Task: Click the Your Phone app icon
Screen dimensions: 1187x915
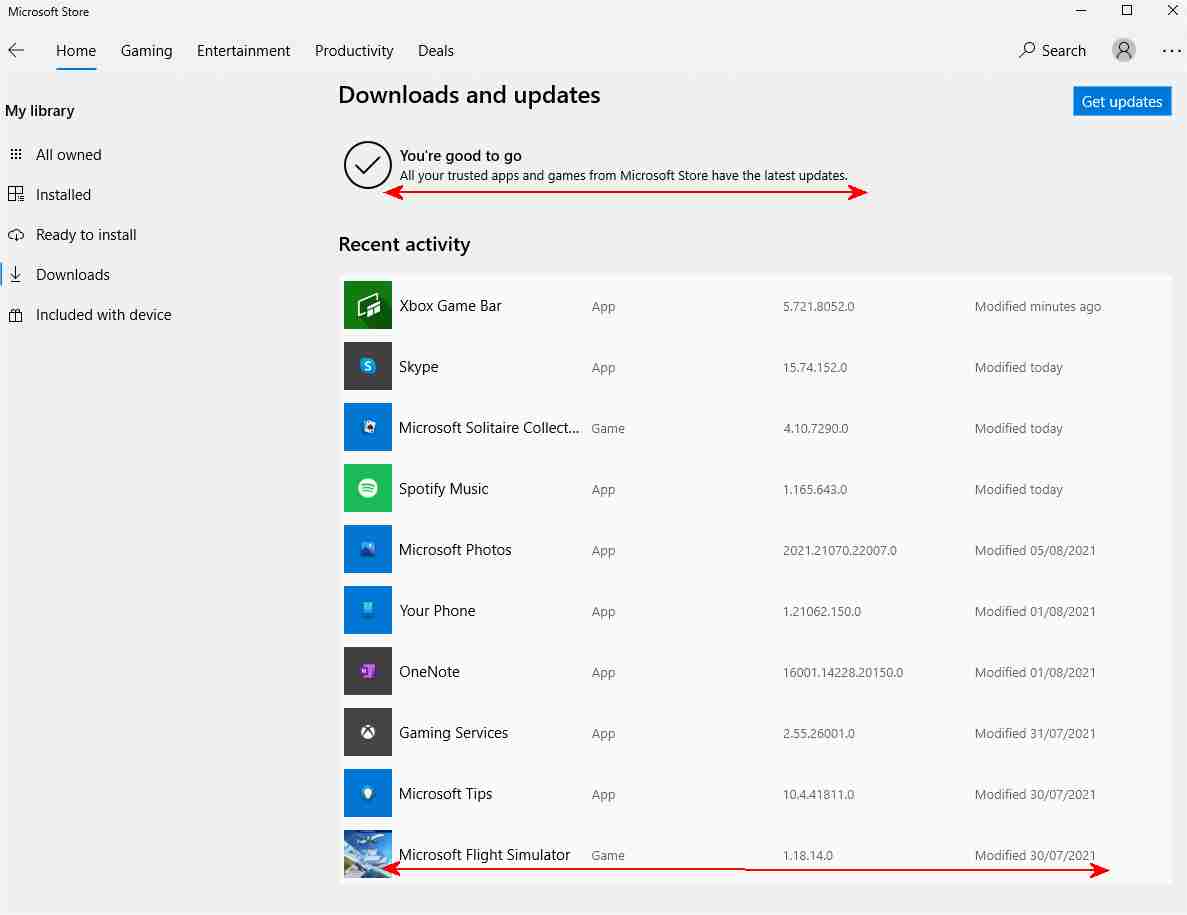Action: (x=368, y=610)
